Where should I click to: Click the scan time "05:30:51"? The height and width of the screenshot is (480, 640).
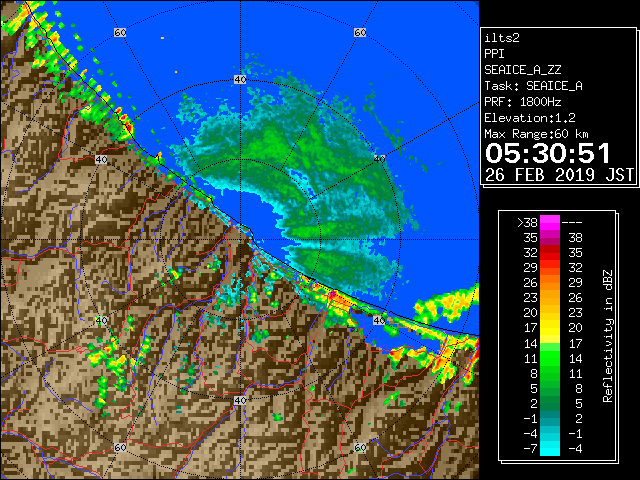[x=548, y=153]
